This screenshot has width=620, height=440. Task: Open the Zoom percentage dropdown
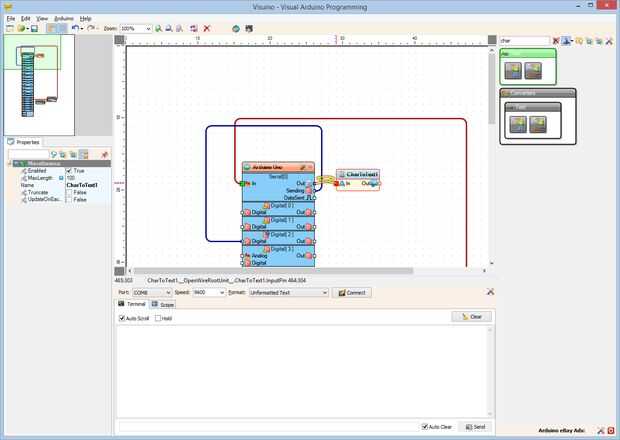point(148,28)
